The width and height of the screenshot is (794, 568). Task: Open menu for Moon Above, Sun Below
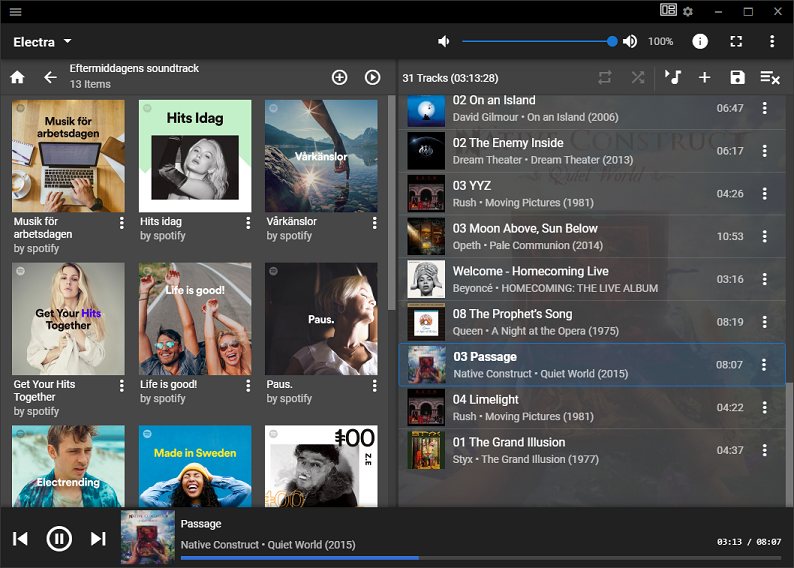click(x=765, y=236)
